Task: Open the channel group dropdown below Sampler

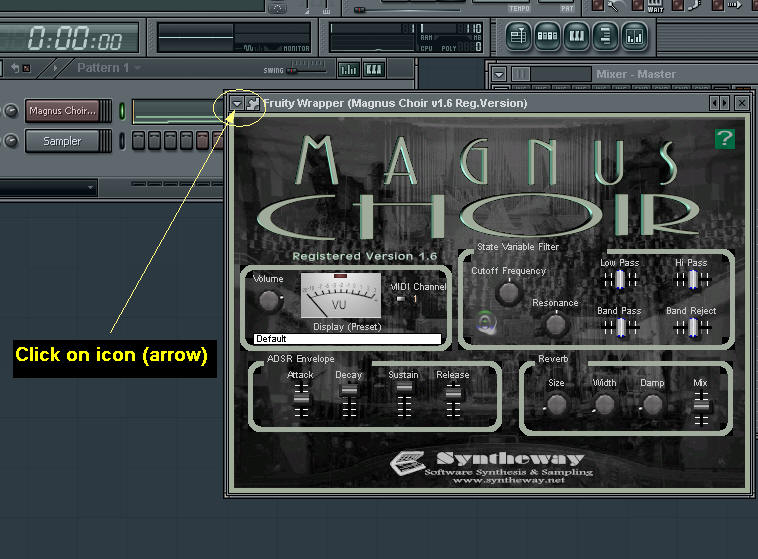Action: tap(48, 188)
